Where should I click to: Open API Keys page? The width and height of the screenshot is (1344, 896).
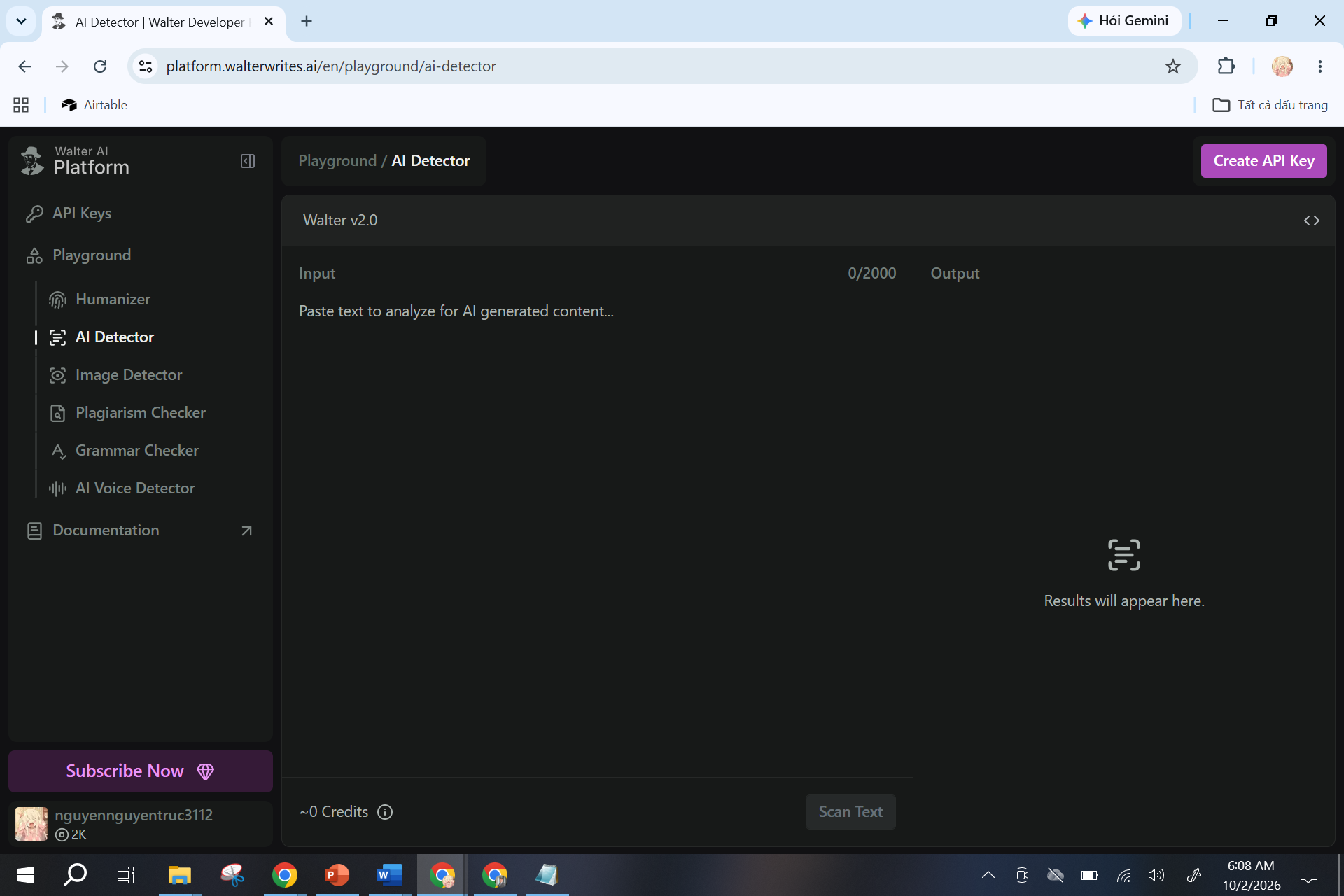pos(82,213)
